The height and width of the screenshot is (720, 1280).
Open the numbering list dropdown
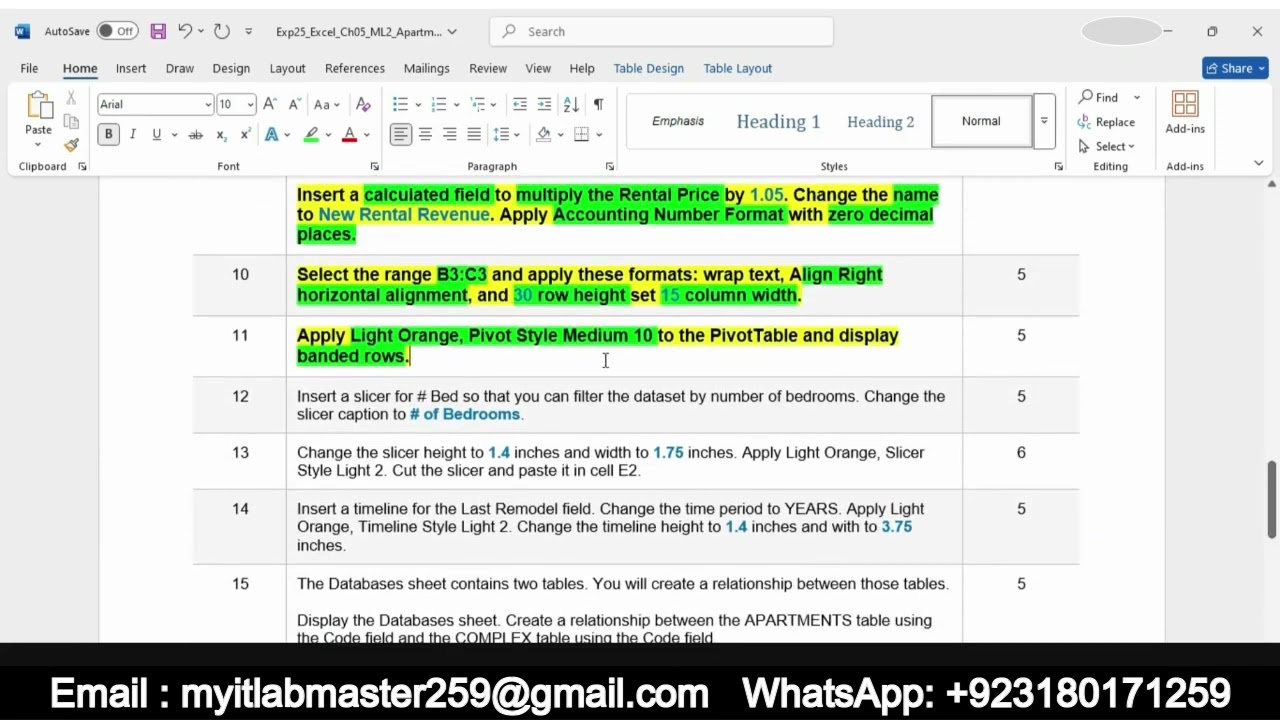(456, 104)
